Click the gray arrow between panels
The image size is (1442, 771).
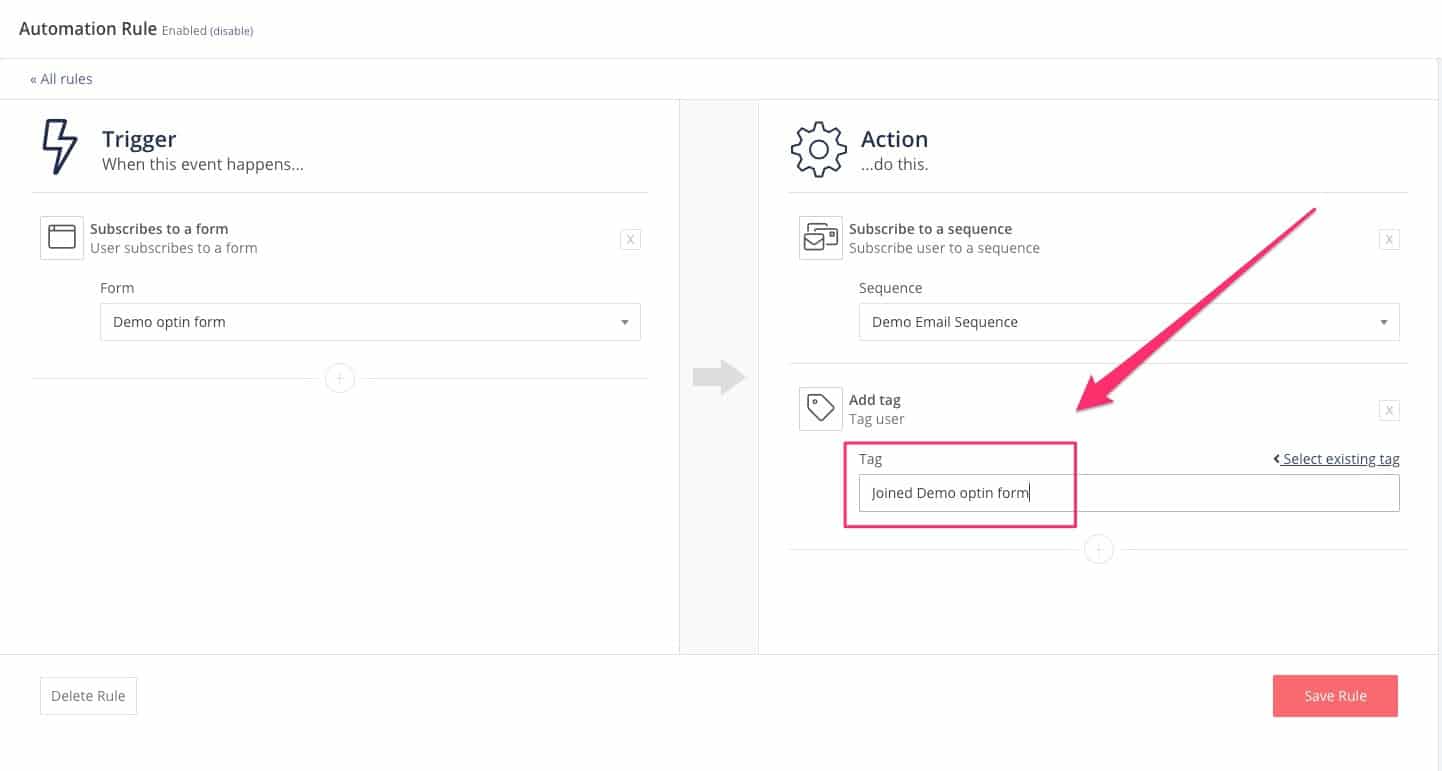pyautogui.click(x=719, y=378)
